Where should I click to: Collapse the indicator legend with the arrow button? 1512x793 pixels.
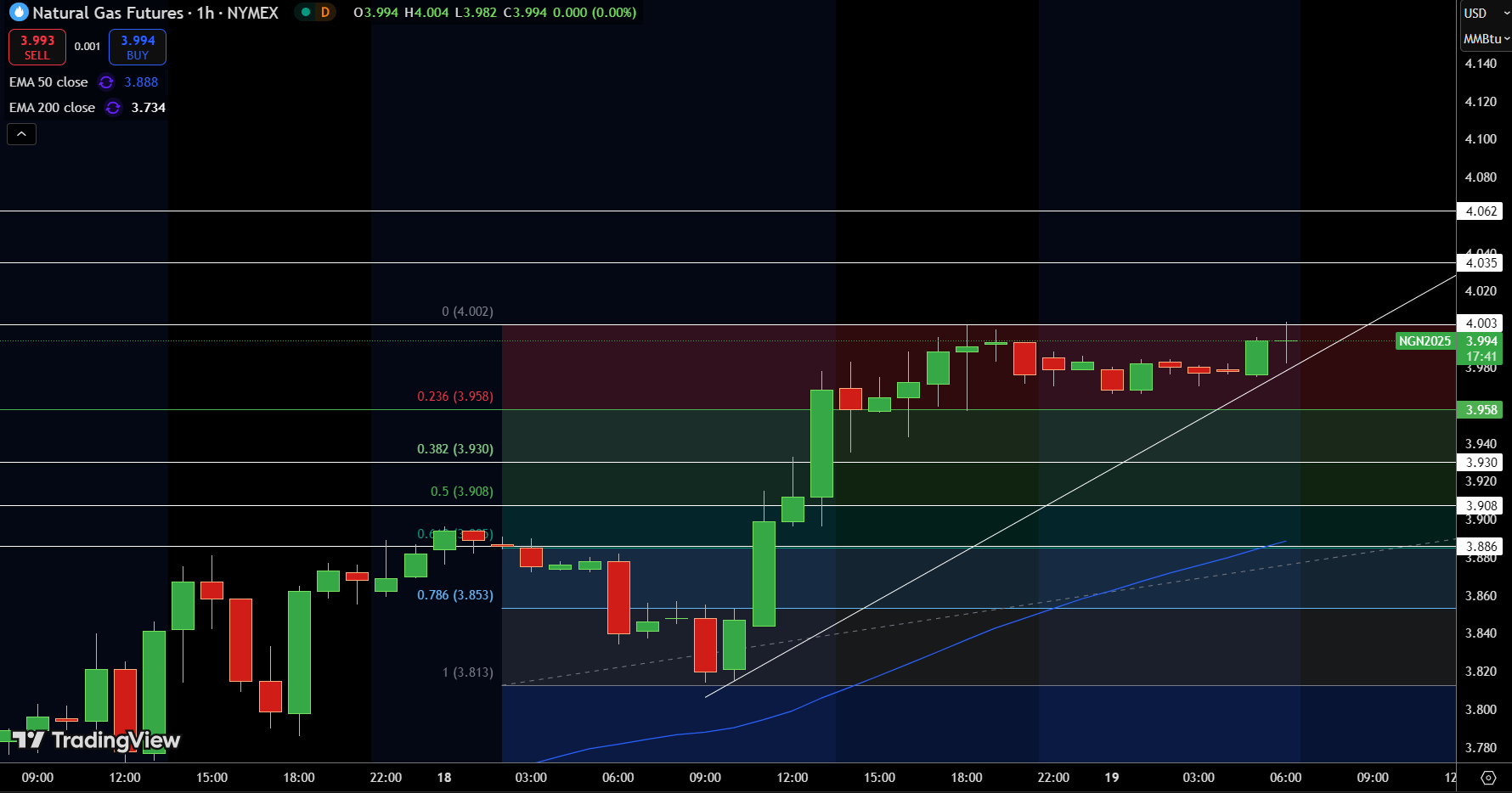click(22, 134)
